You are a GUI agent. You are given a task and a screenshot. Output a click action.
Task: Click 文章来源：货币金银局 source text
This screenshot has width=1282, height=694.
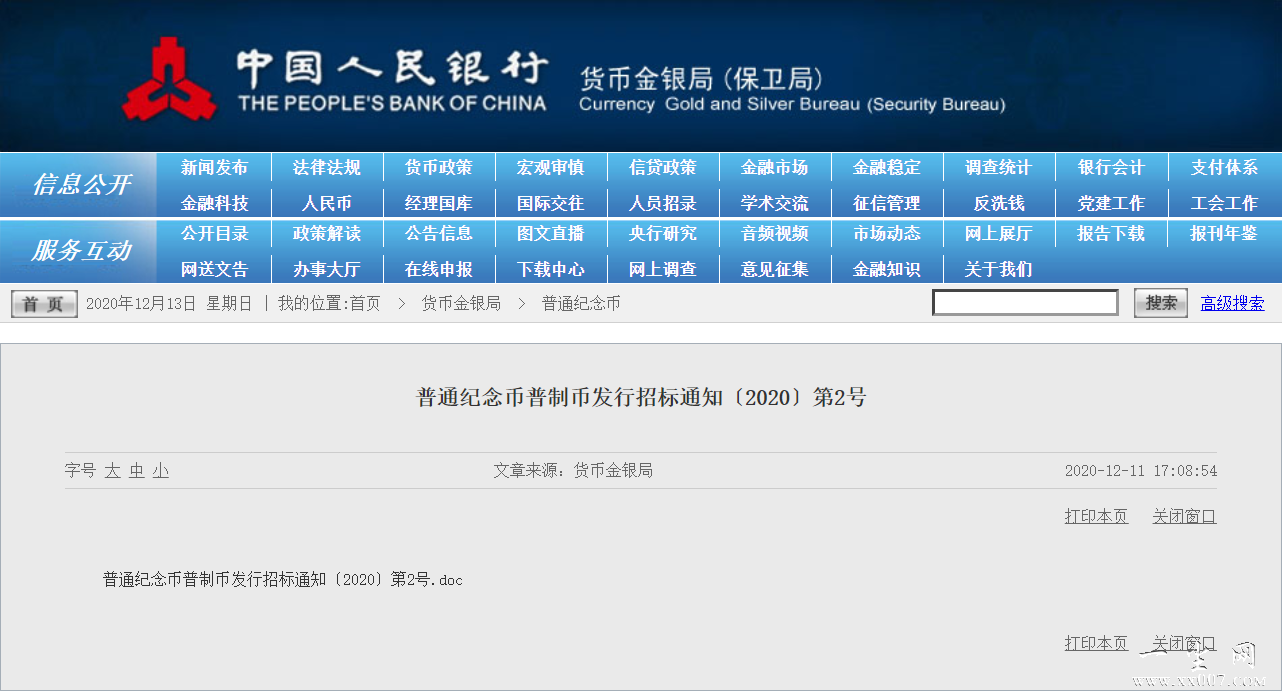click(x=573, y=470)
